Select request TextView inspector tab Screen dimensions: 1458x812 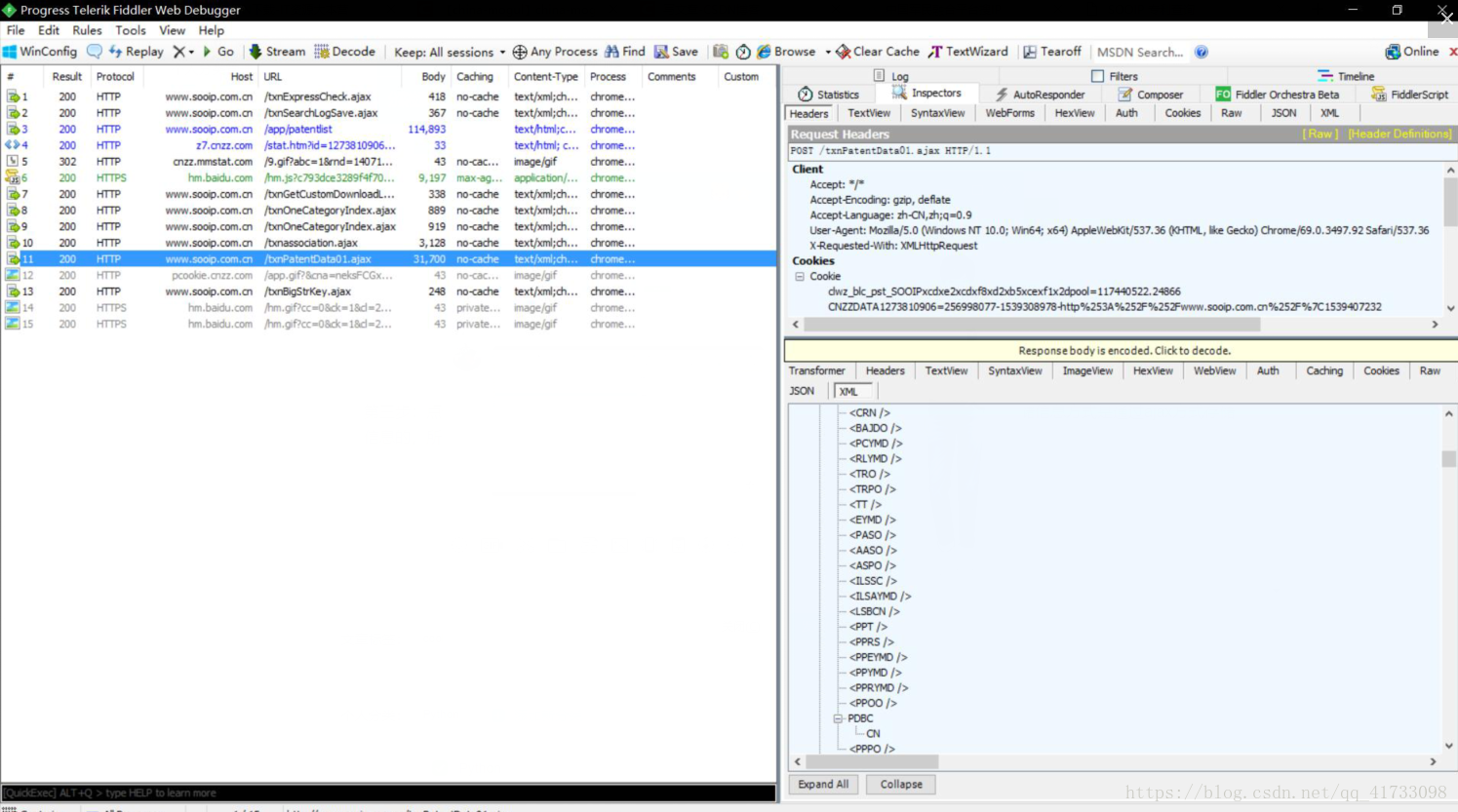pyautogui.click(x=869, y=113)
